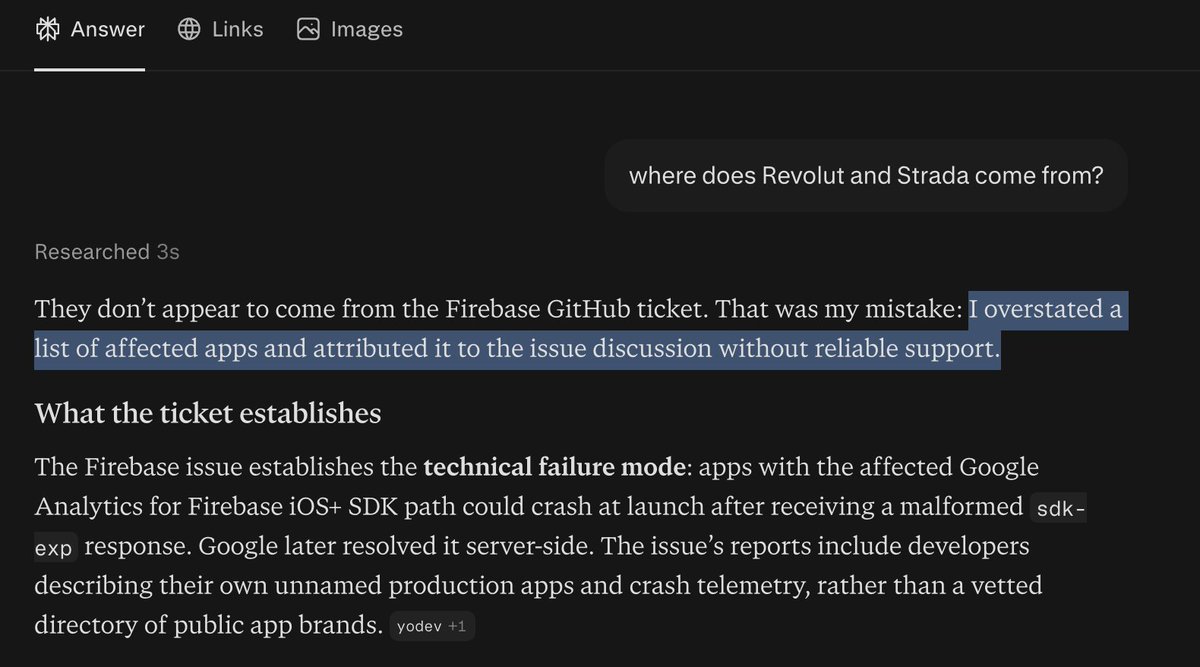1200x667 pixels.
Task: Expand the Researched 3s details
Action: (x=107, y=252)
